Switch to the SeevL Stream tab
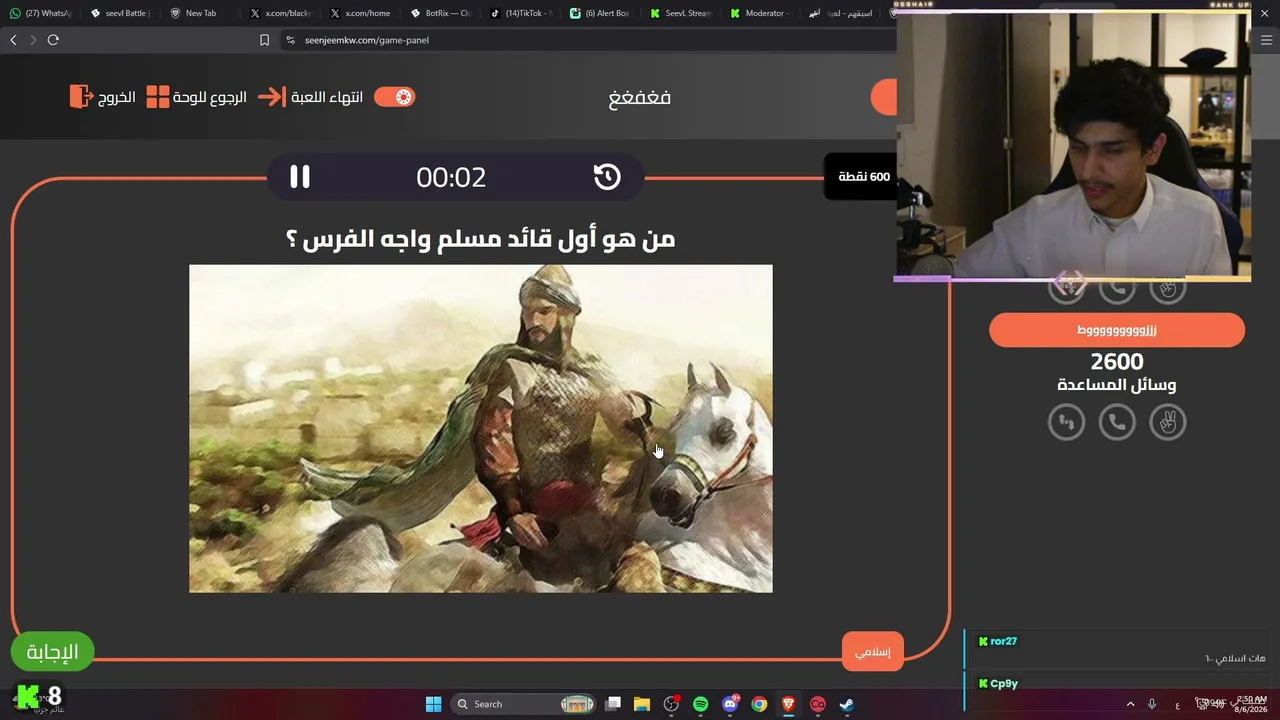 pyautogui.click(x=681, y=13)
